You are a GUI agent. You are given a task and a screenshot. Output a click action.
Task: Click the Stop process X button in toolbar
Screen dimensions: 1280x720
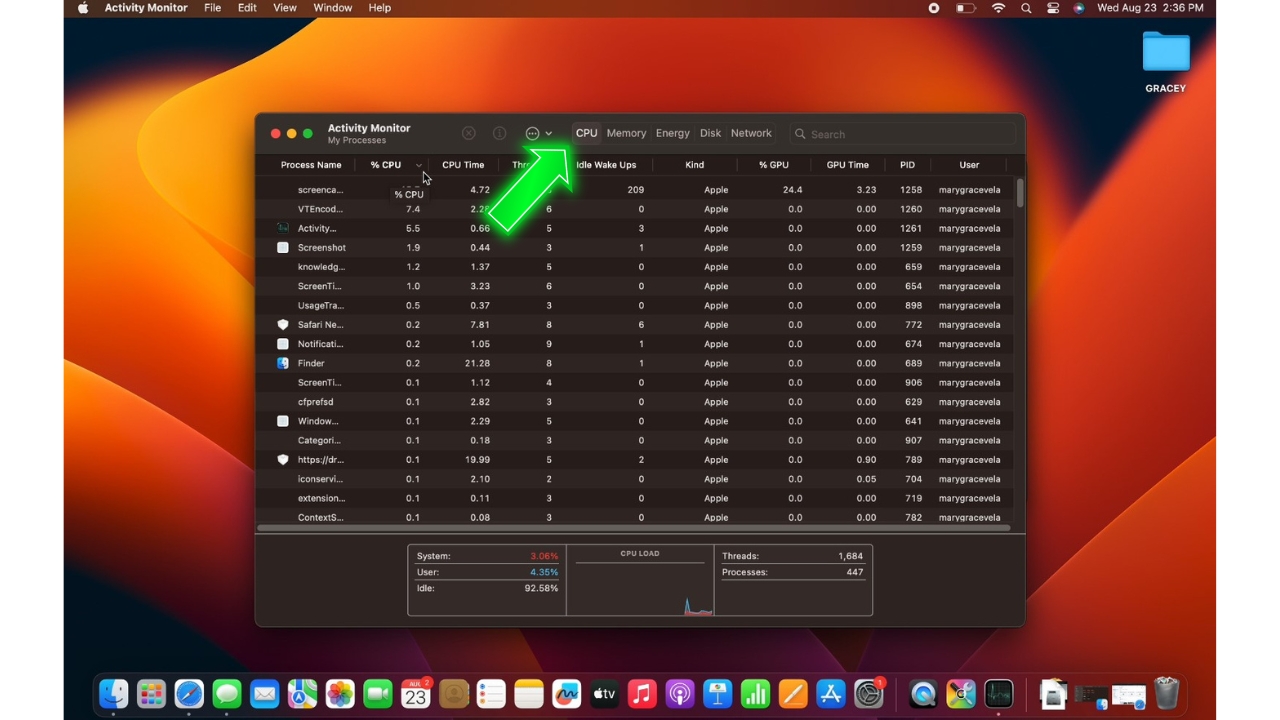468,133
